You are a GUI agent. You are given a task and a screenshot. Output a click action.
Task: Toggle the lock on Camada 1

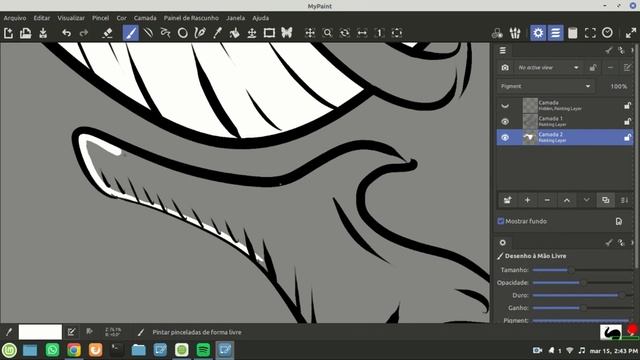click(x=627, y=122)
